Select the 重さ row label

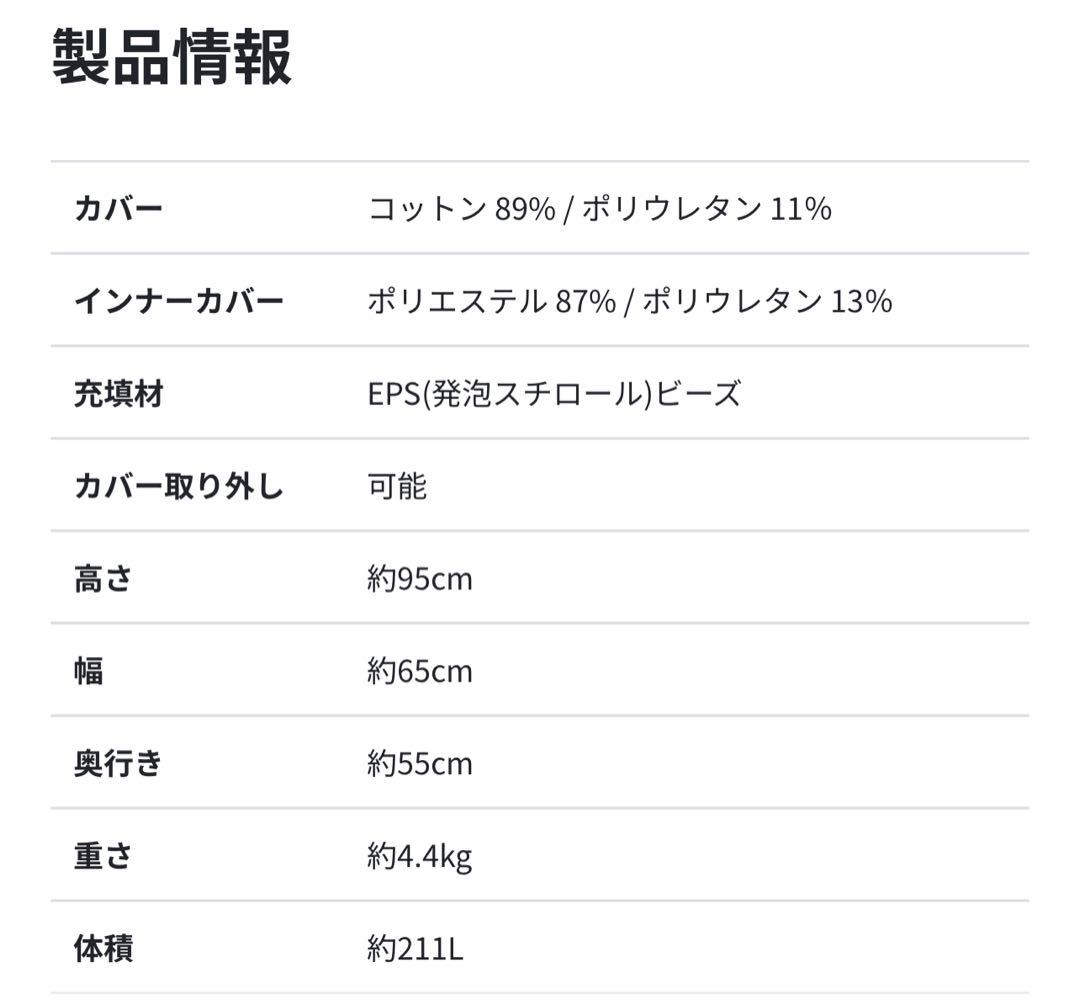coord(103,856)
